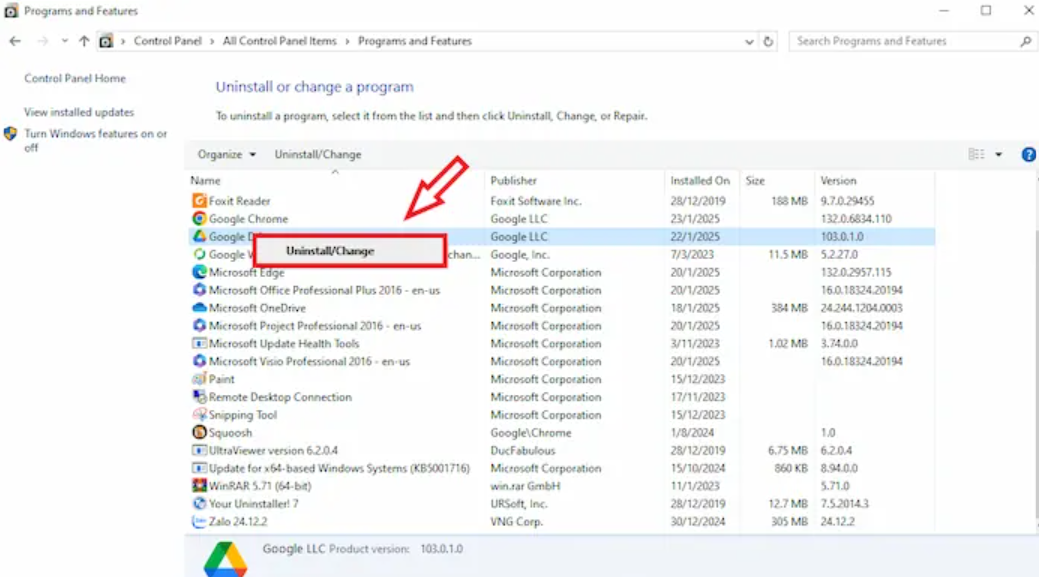The height and width of the screenshot is (577, 1039).
Task: Select the Zalo 24.12.2 entry name
Action: pyautogui.click(x=238, y=522)
